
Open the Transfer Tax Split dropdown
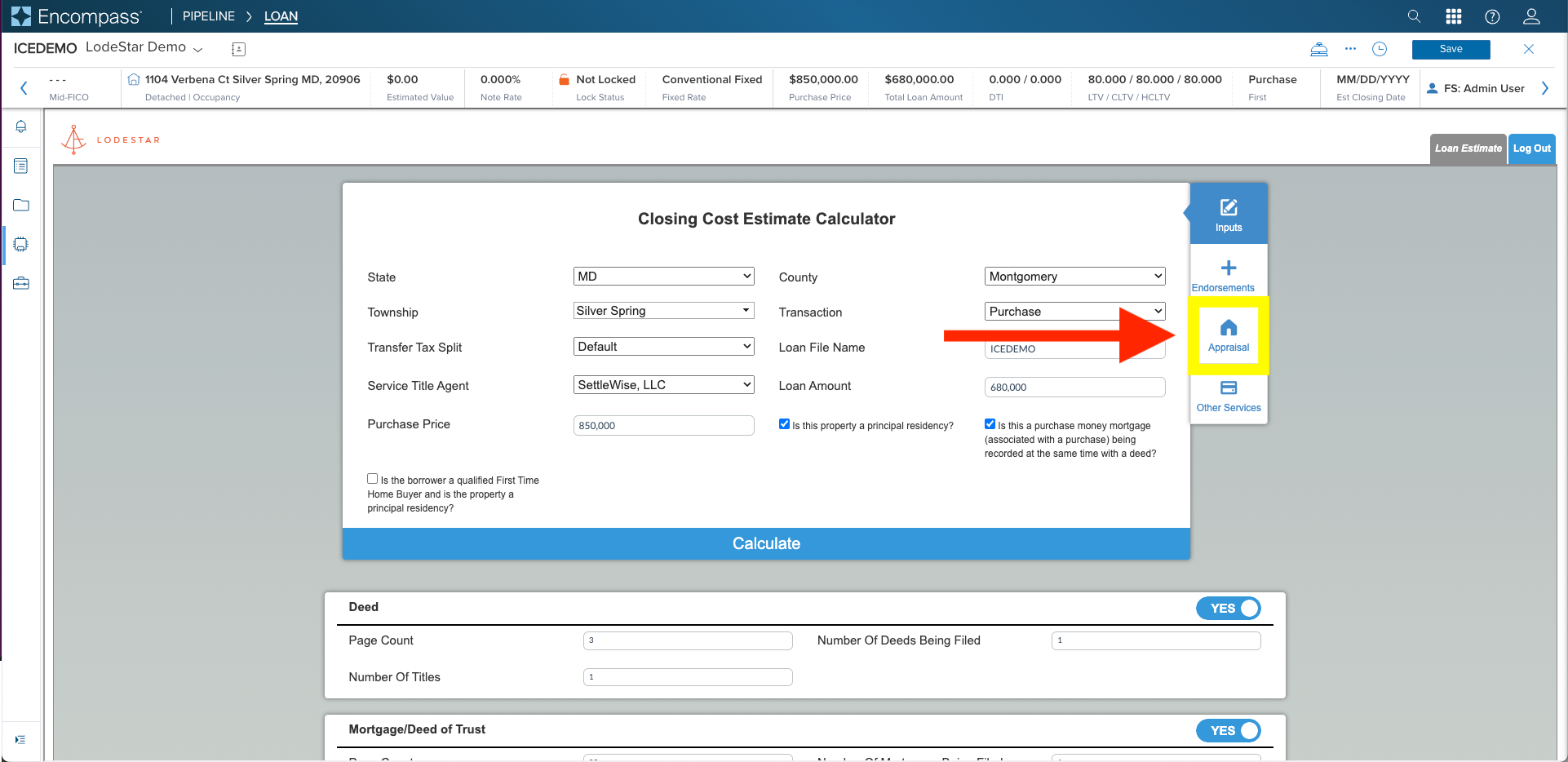[664, 347]
